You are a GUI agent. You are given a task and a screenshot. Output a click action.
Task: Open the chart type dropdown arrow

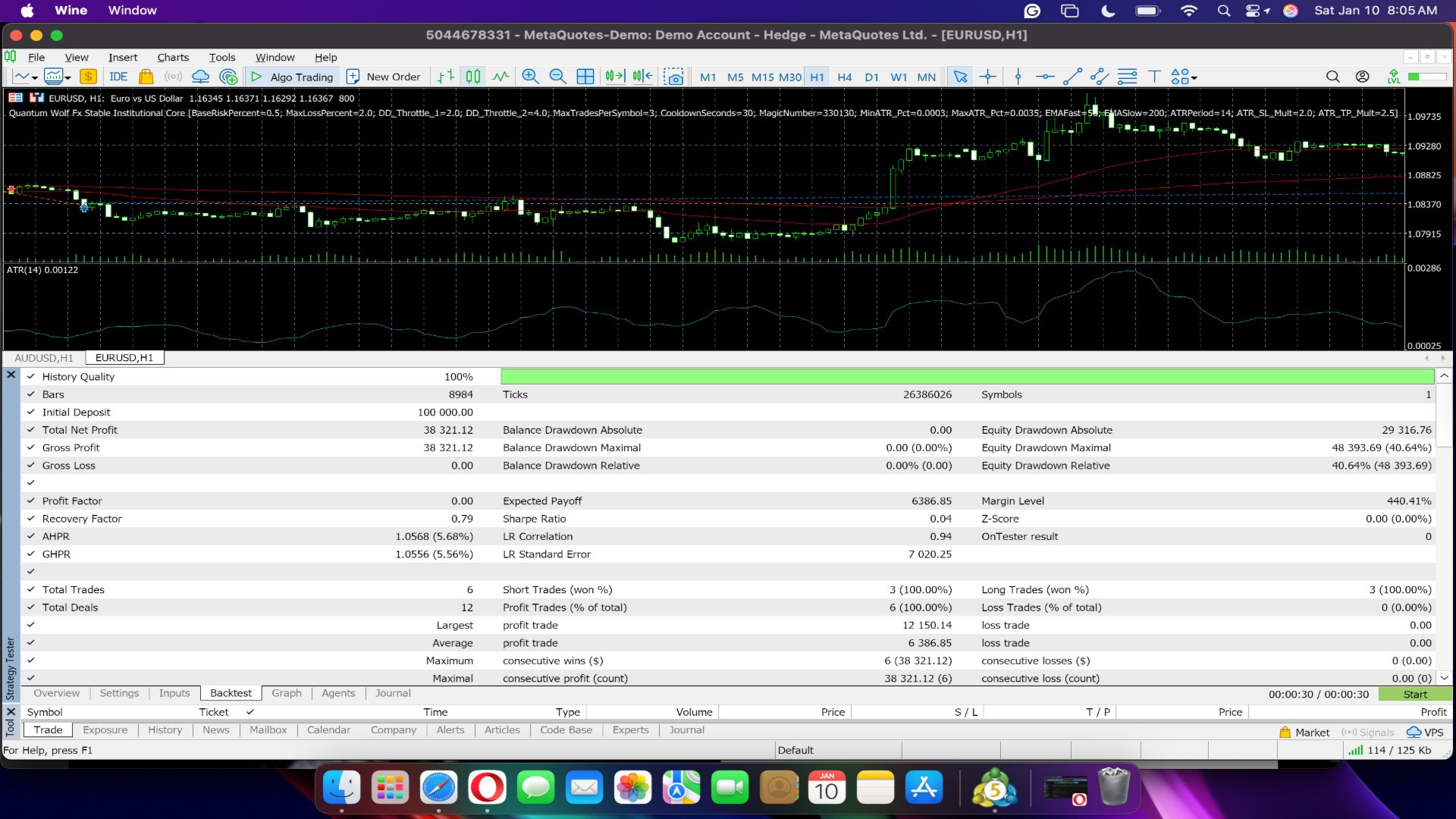click(x=35, y=78)
